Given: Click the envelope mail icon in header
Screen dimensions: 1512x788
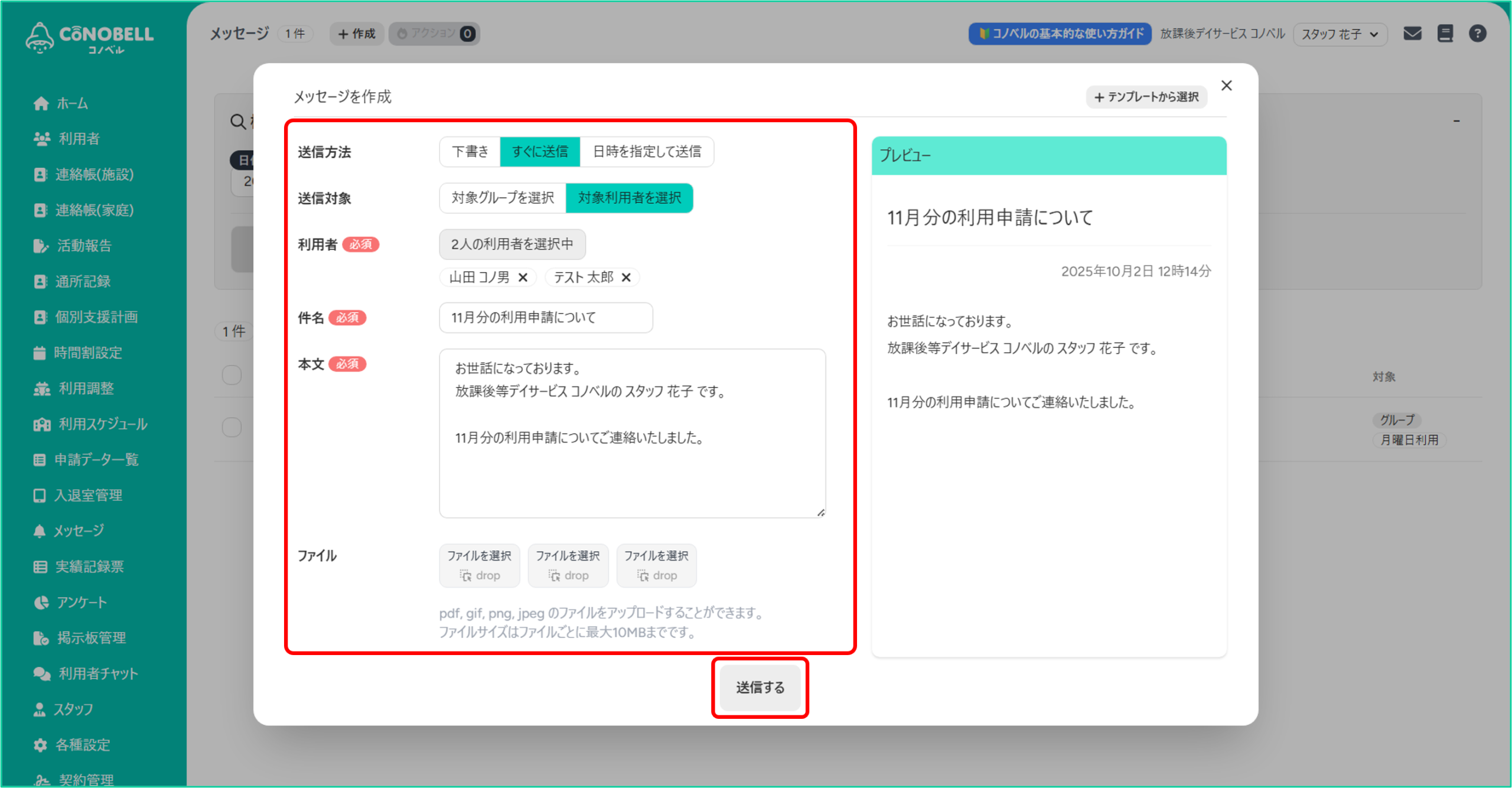Looking at the screenshot, I should (x=1412, y=34).
